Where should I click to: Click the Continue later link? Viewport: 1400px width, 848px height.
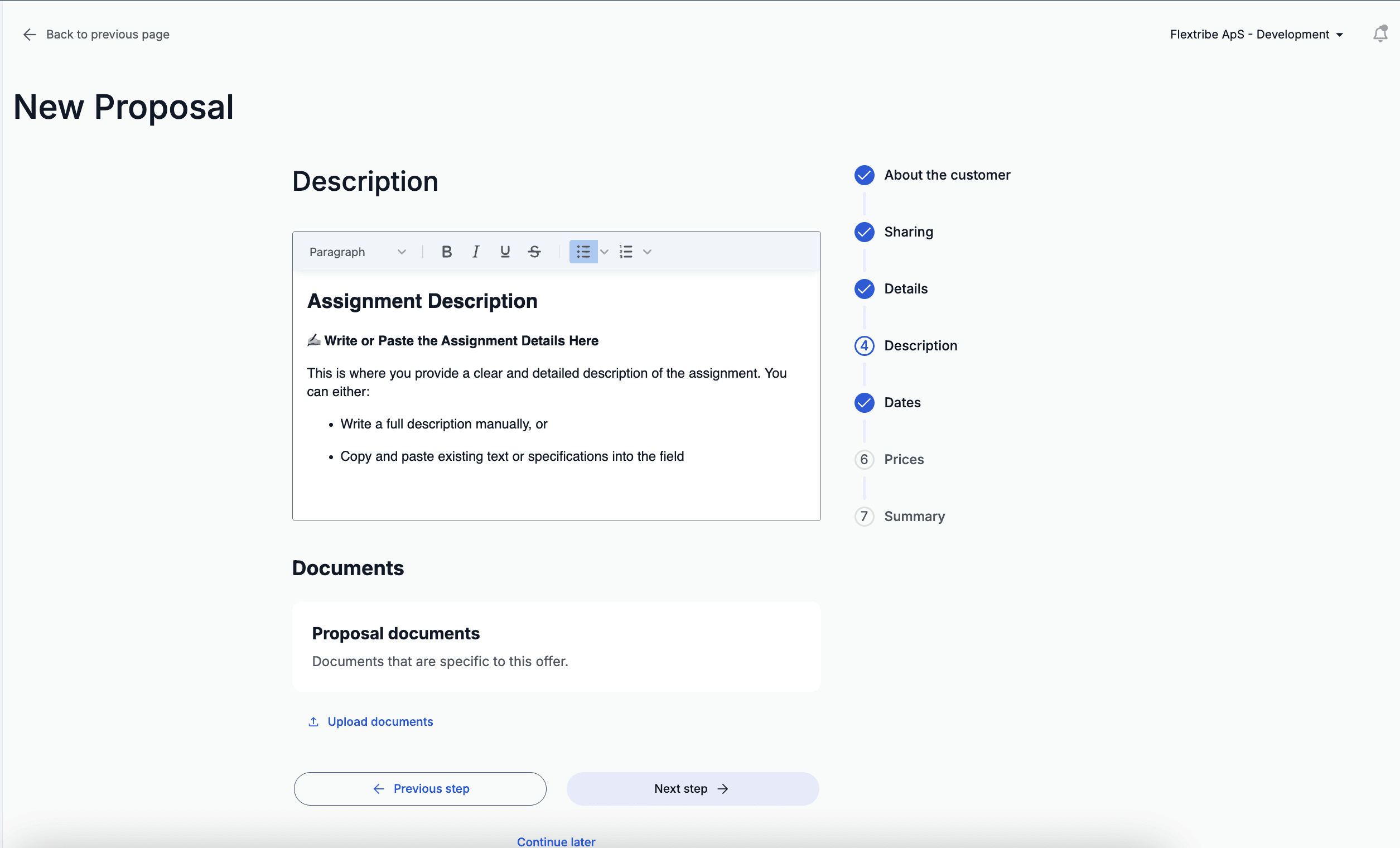click(556, 841)
